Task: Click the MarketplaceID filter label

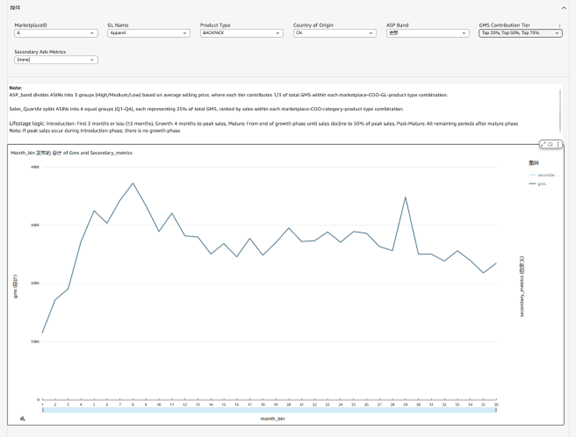Action: point(31,25)
